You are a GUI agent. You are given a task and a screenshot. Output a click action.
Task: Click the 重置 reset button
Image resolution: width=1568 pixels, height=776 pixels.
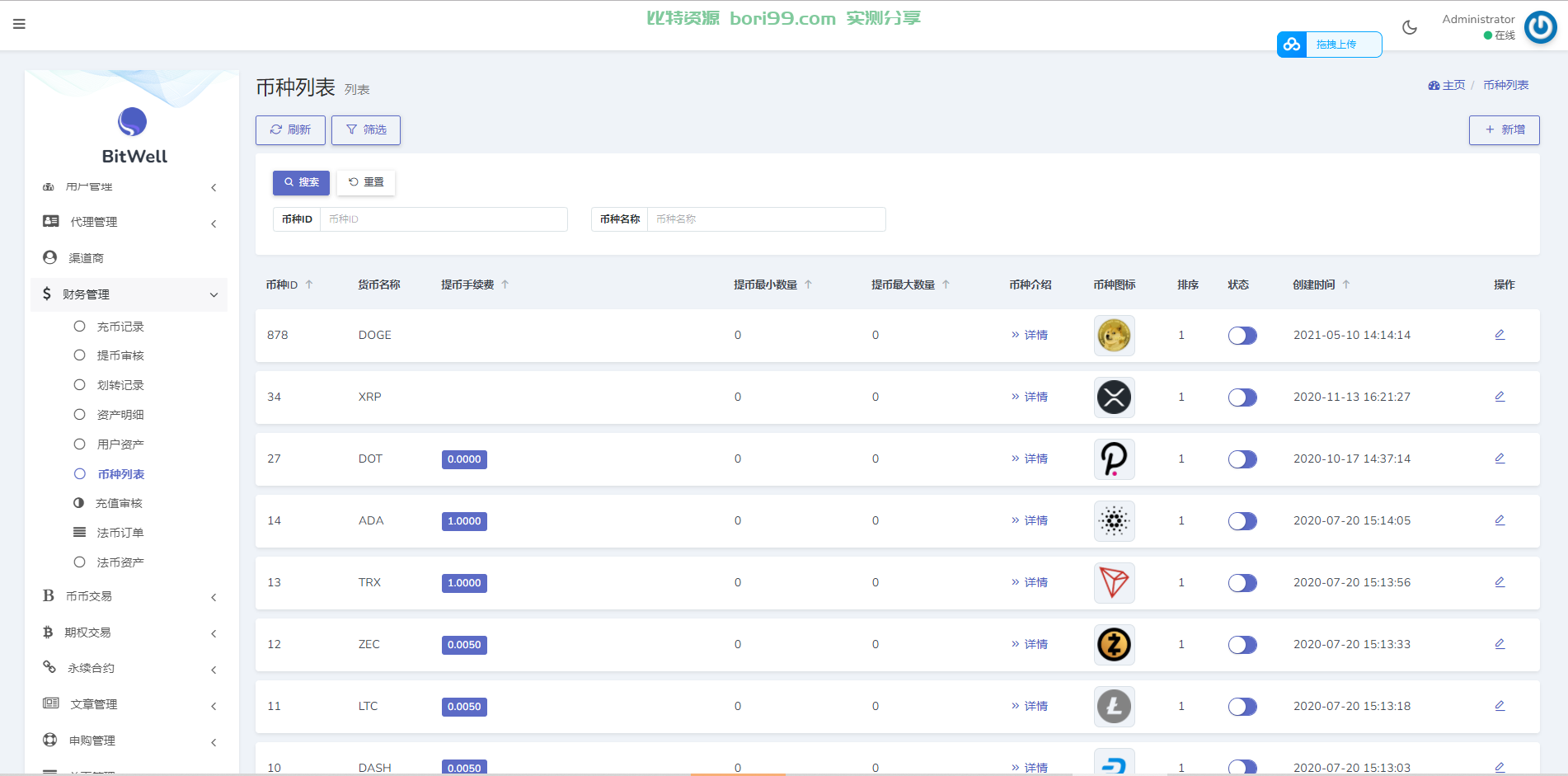point(366,182)
